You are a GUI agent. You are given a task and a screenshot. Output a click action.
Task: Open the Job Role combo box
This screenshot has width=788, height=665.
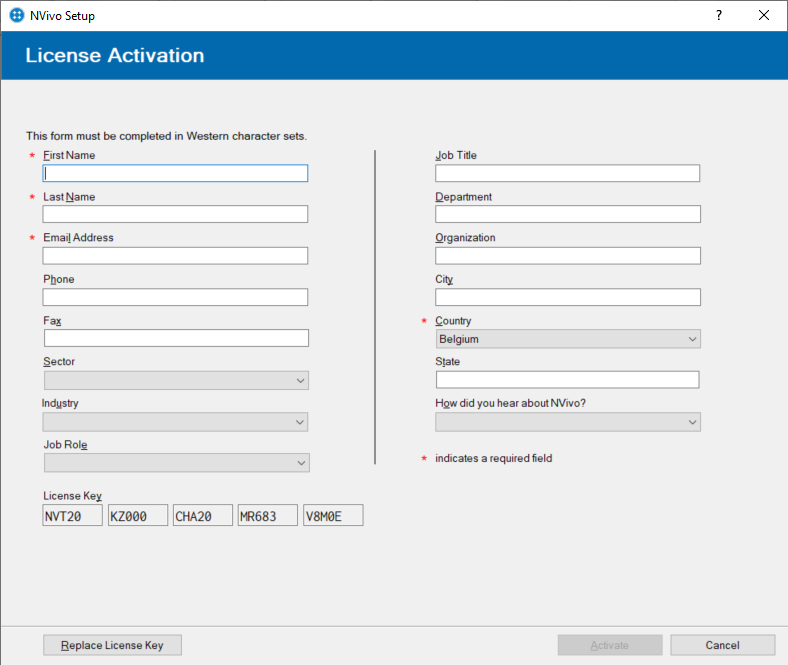(177, 463)
